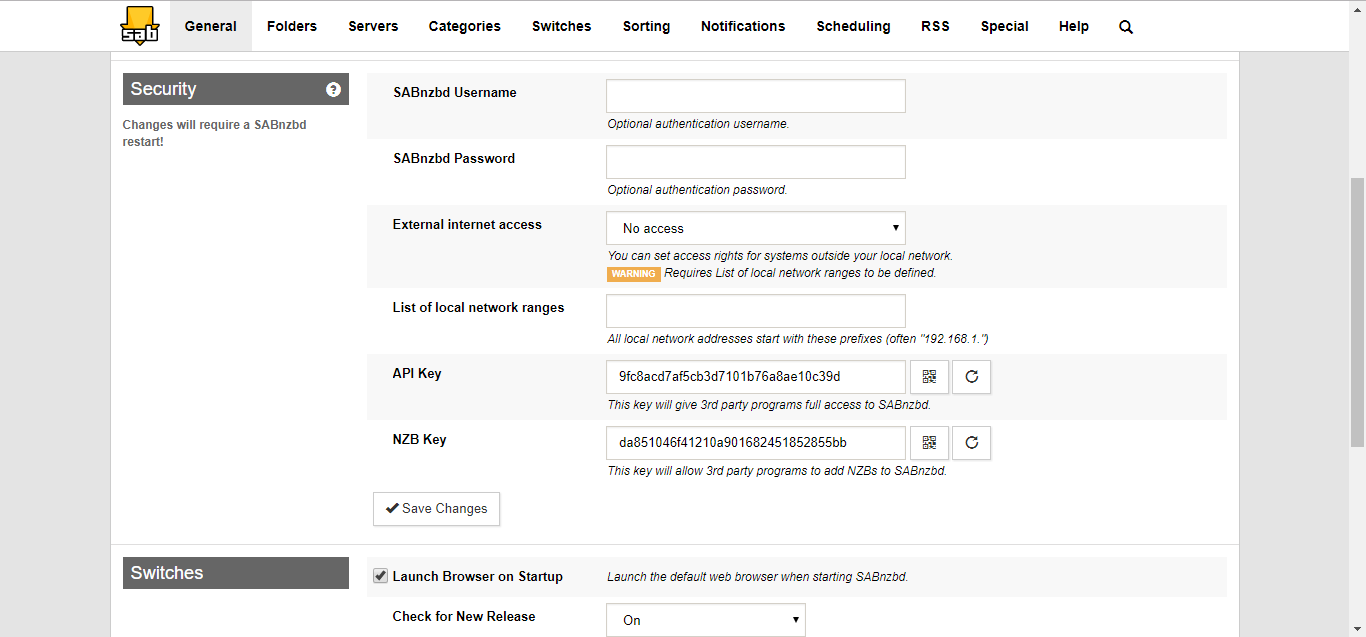
Task: Switch to the General tab
Action: [x=211, y=26]
